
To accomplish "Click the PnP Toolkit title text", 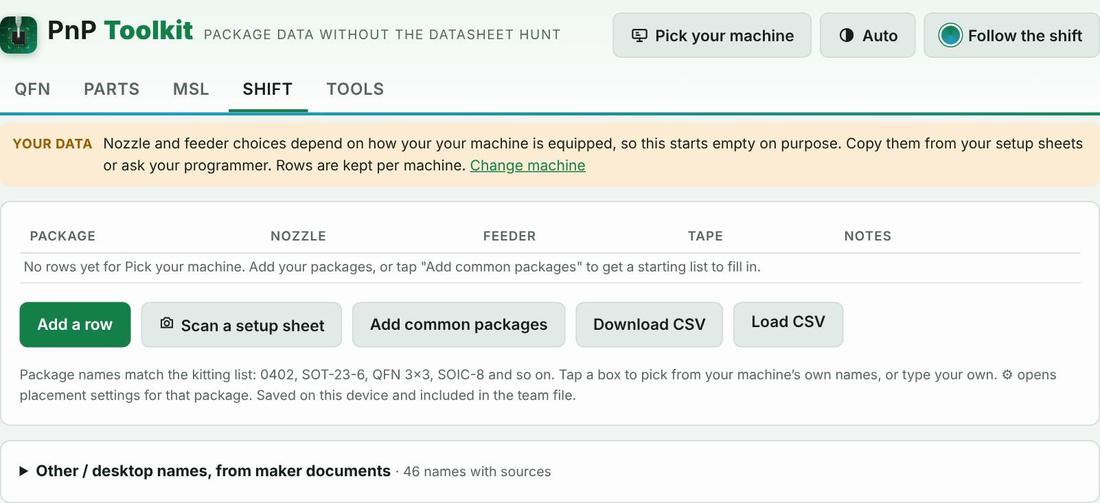I will point(120,31).
